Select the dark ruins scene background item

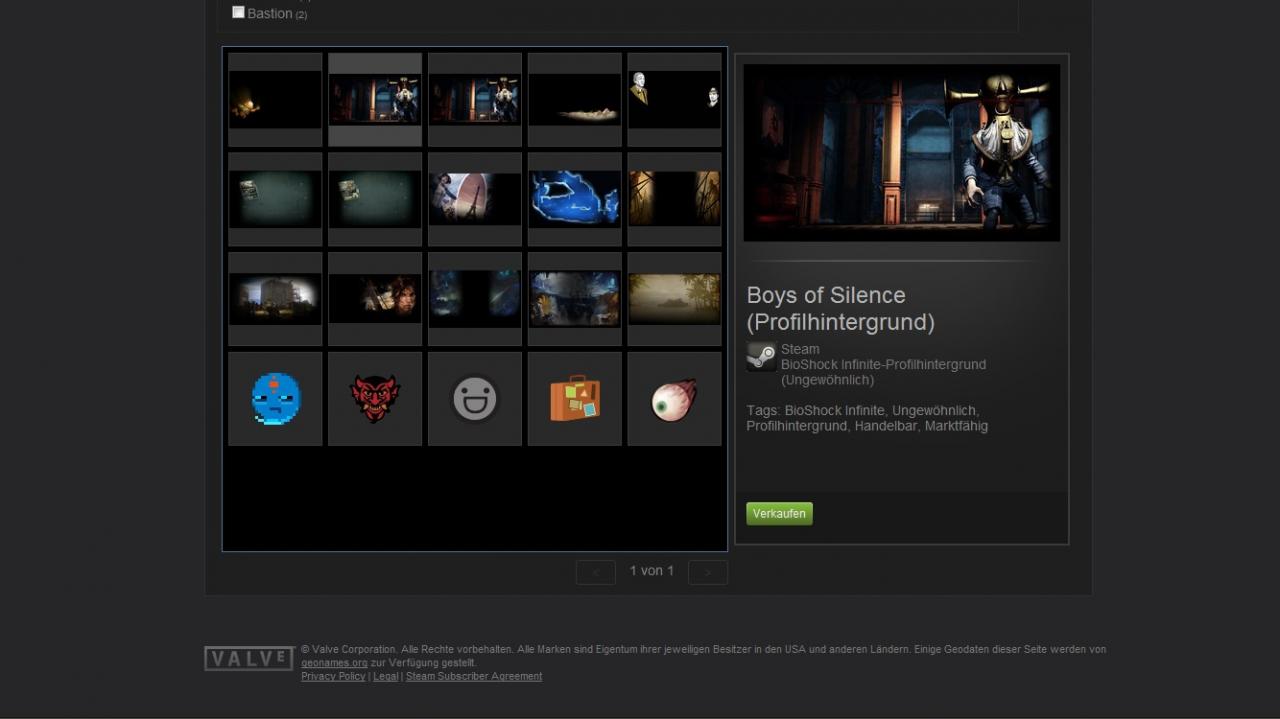click(575, 299)
